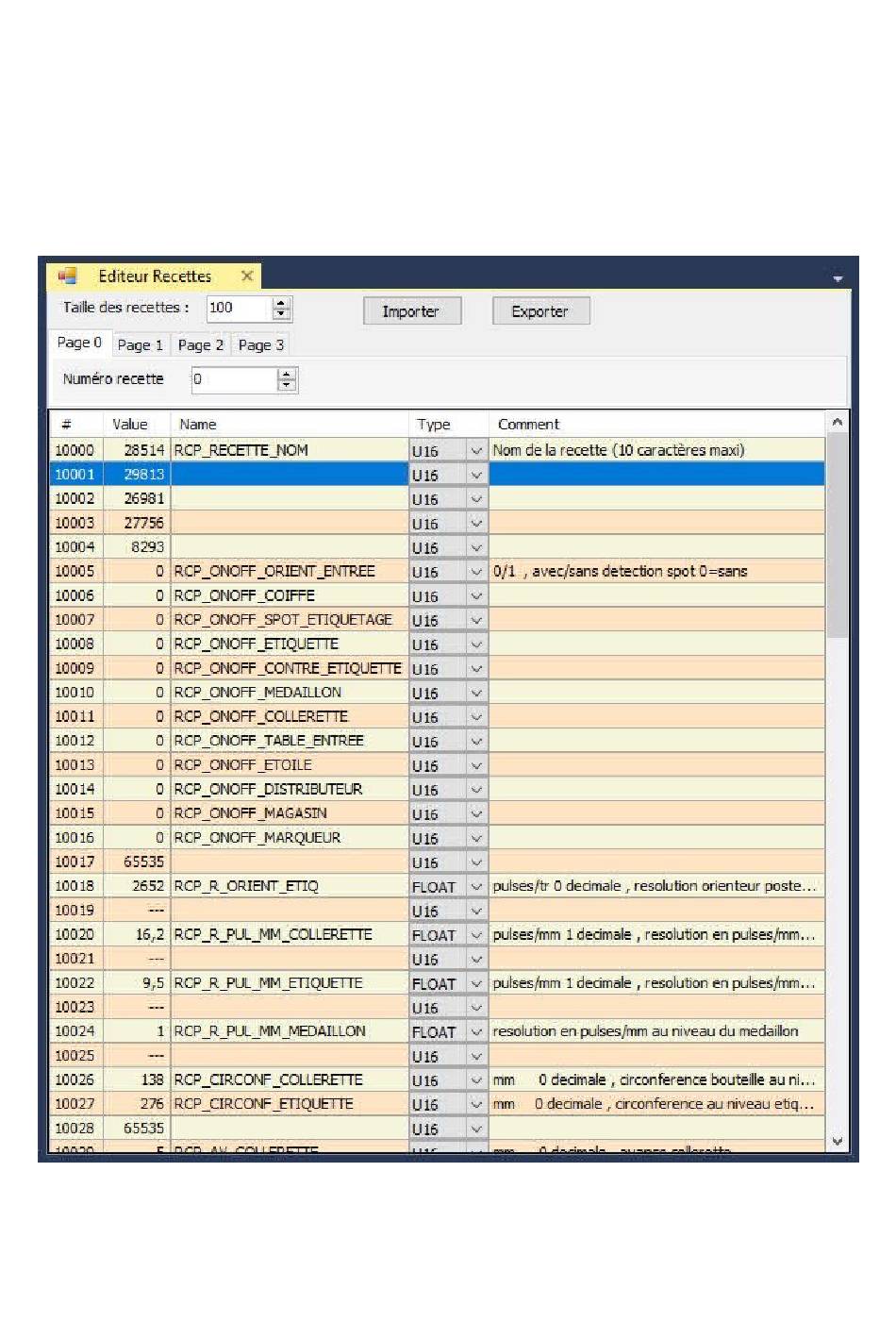Select the RCP_ONOFF_ORIENT_ENTREE name cell
The image size is (896, 1339).
[289, 571]
